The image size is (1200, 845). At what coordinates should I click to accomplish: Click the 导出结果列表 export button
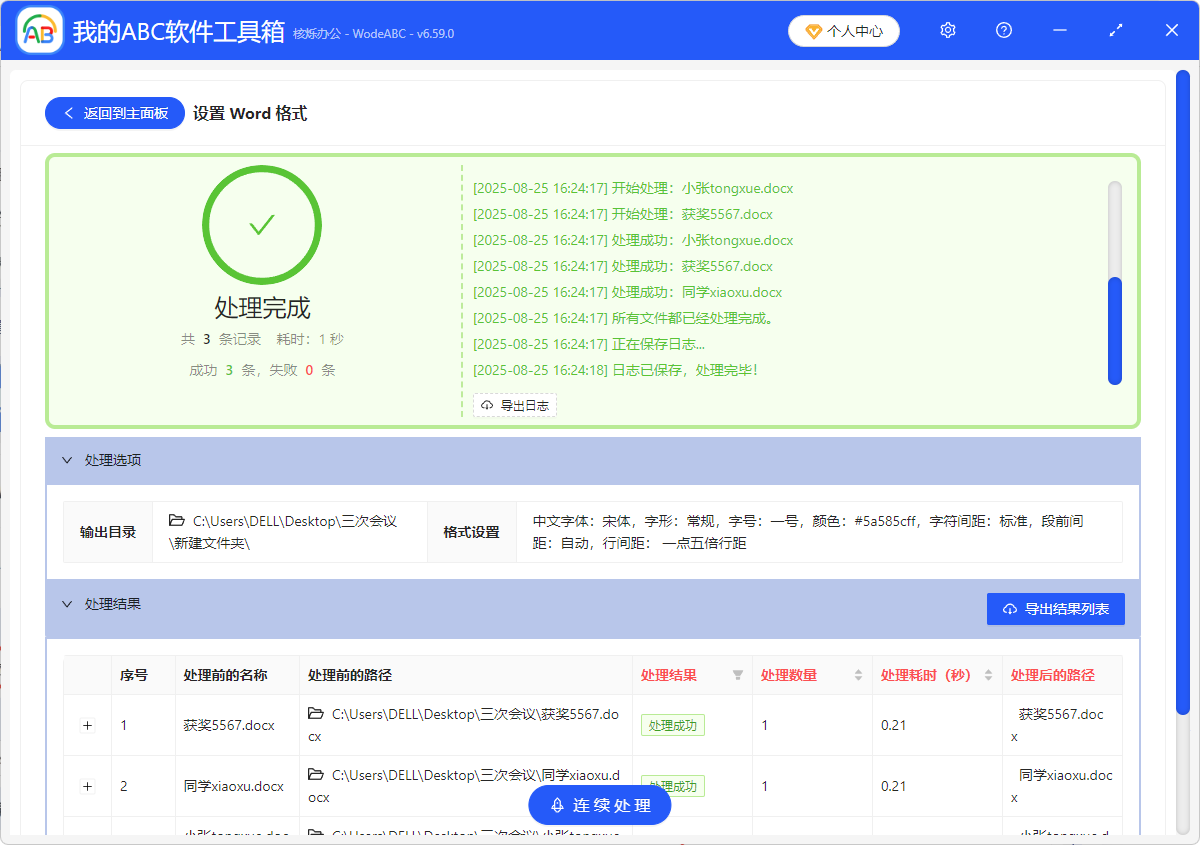[x=1056, y=608]
